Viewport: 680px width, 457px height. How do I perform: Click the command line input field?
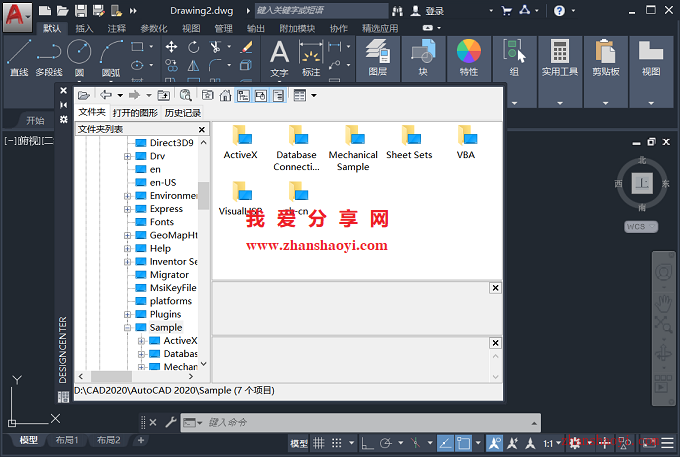pos(366,422)
